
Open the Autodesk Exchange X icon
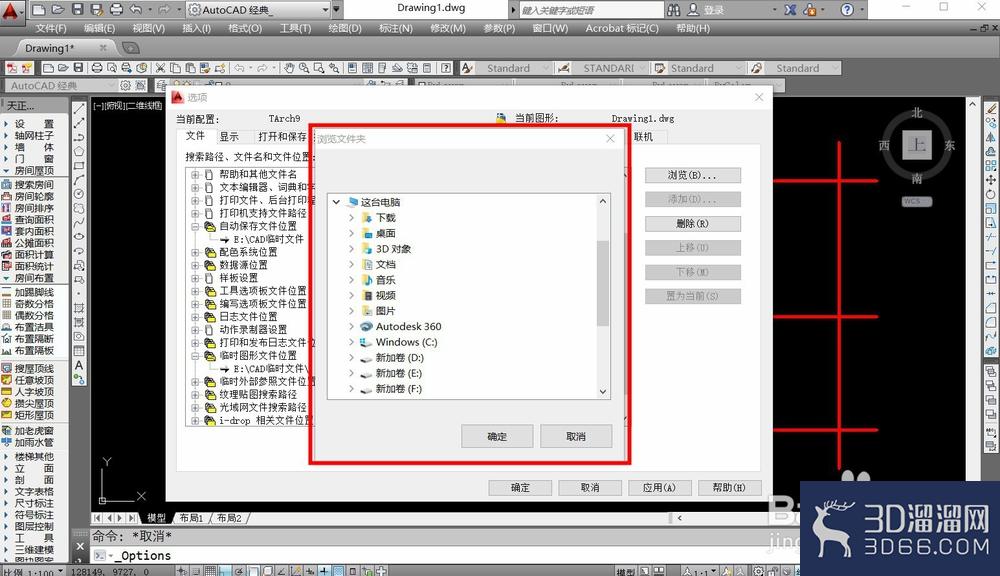pyautogui.click(x=790, y=10)
